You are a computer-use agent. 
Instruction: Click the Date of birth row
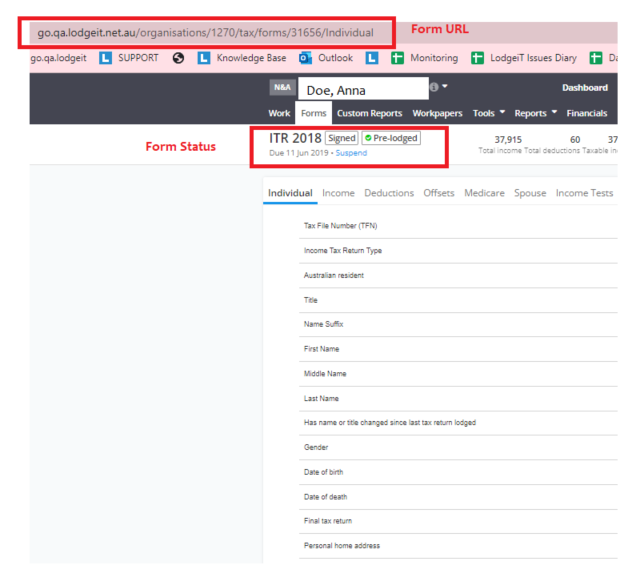(458, 472)
